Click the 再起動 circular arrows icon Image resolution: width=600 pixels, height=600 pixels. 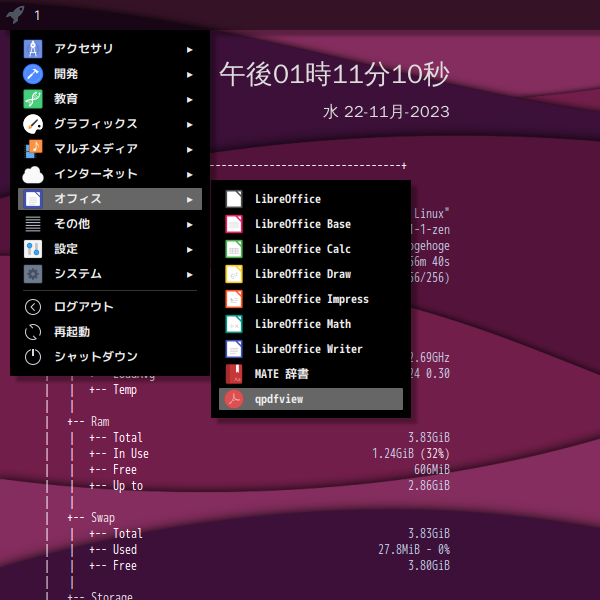coord(33,332)
